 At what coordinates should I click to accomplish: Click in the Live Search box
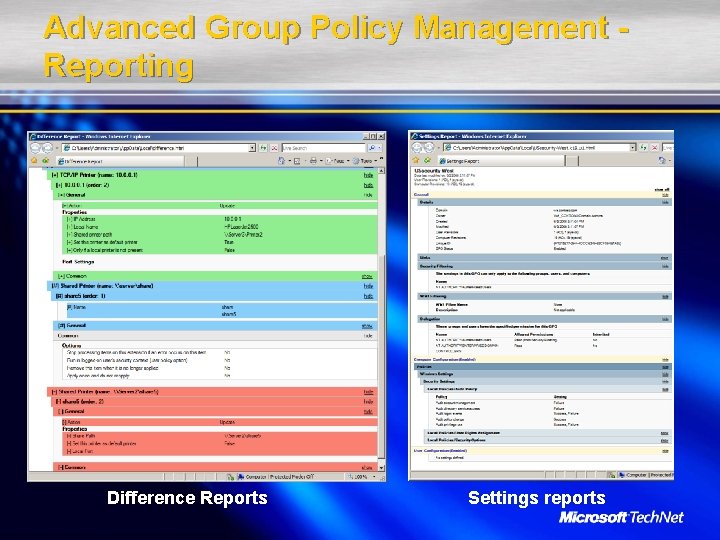tap(323, 148)
